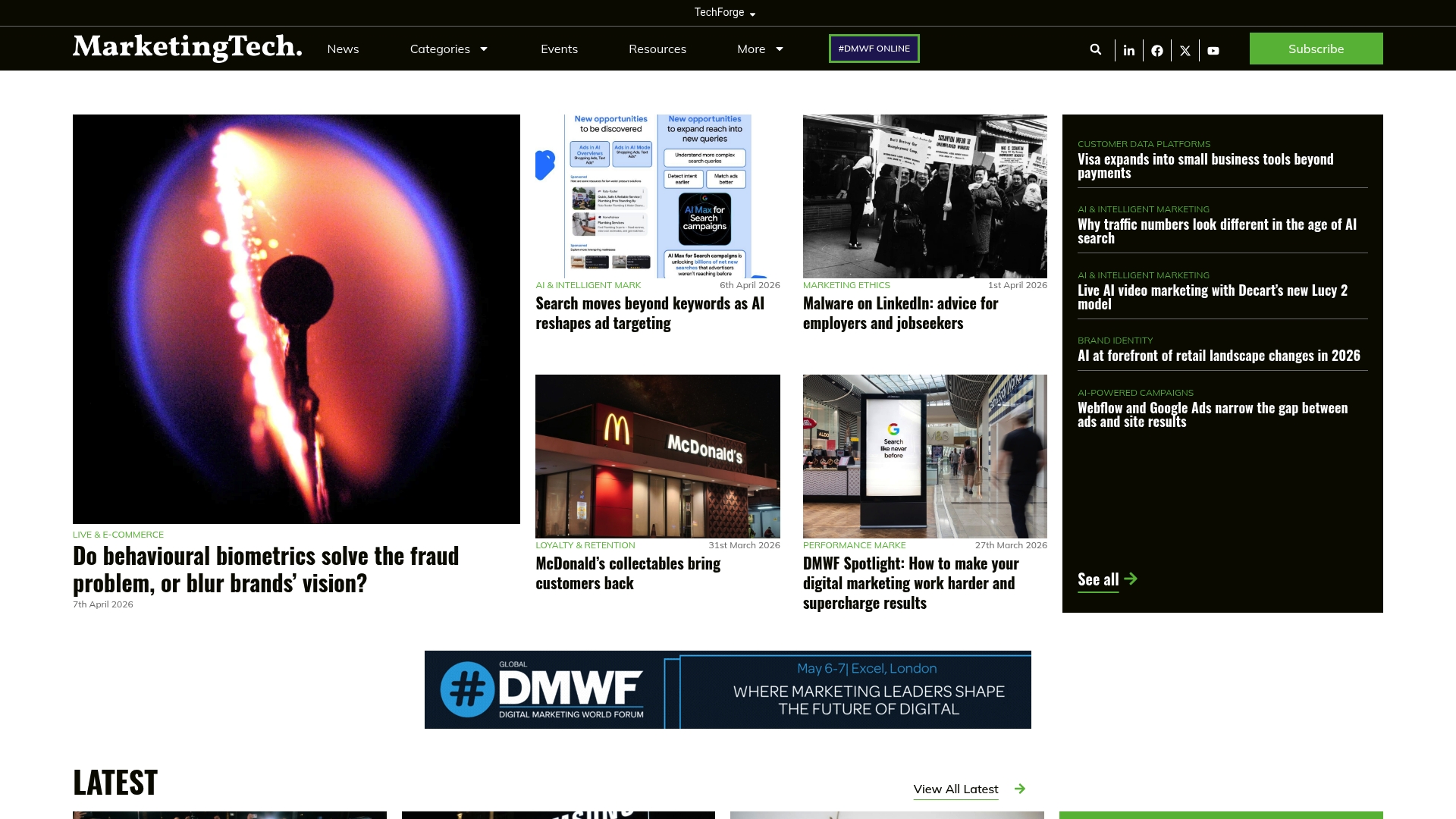Open Live AI video marketing Decart article
Viewport: 1456px width, 819px height.
tap(1213, 297)
